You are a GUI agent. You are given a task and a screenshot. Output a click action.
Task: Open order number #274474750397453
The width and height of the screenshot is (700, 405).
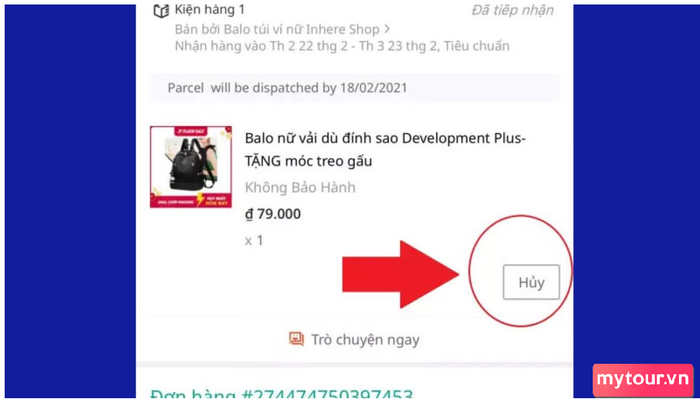click(281, 393)
